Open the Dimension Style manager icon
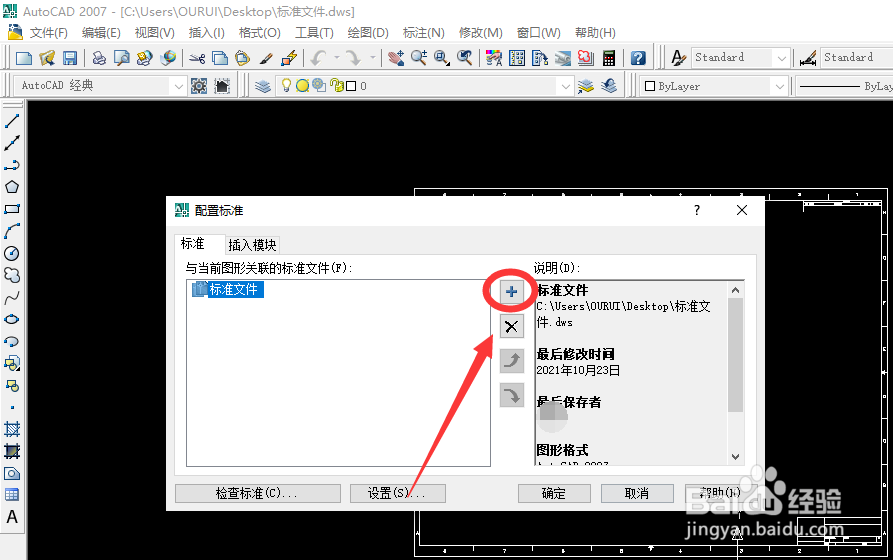 coord(808,58)
